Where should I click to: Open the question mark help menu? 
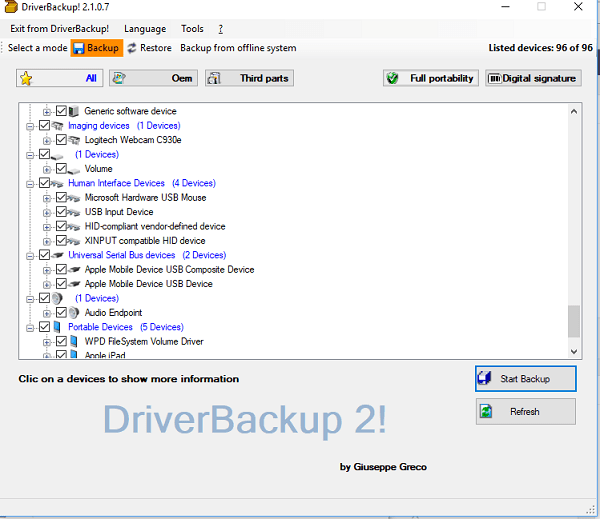coord(221,29)
